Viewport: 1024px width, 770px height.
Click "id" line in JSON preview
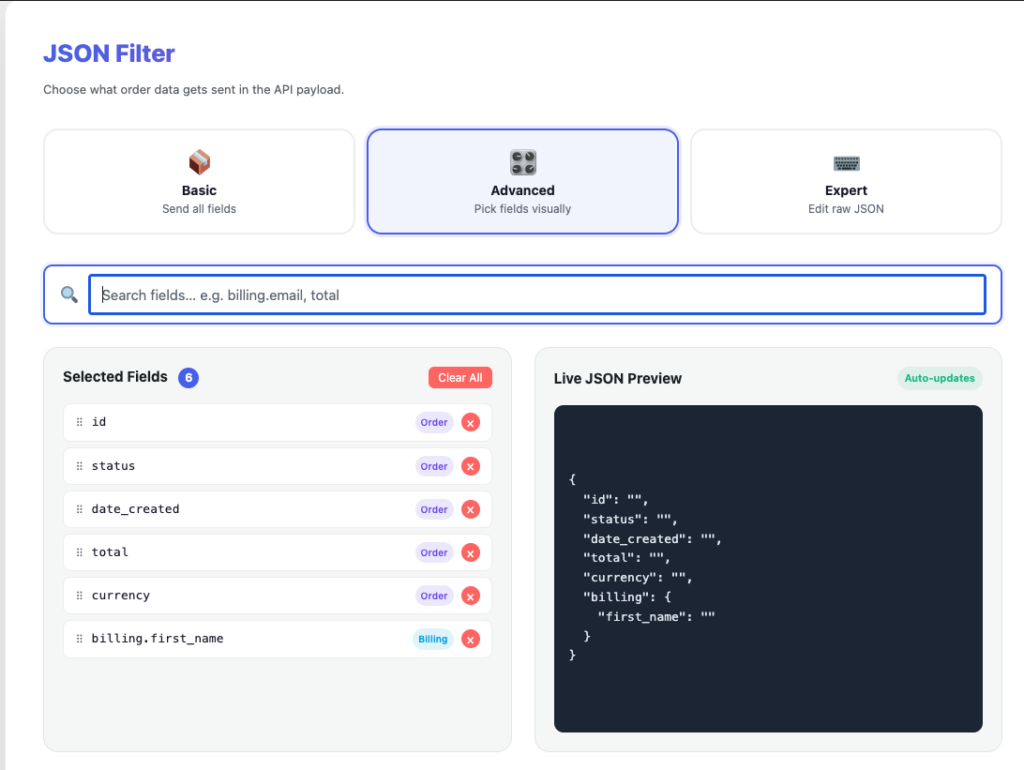tap(615, 500)
